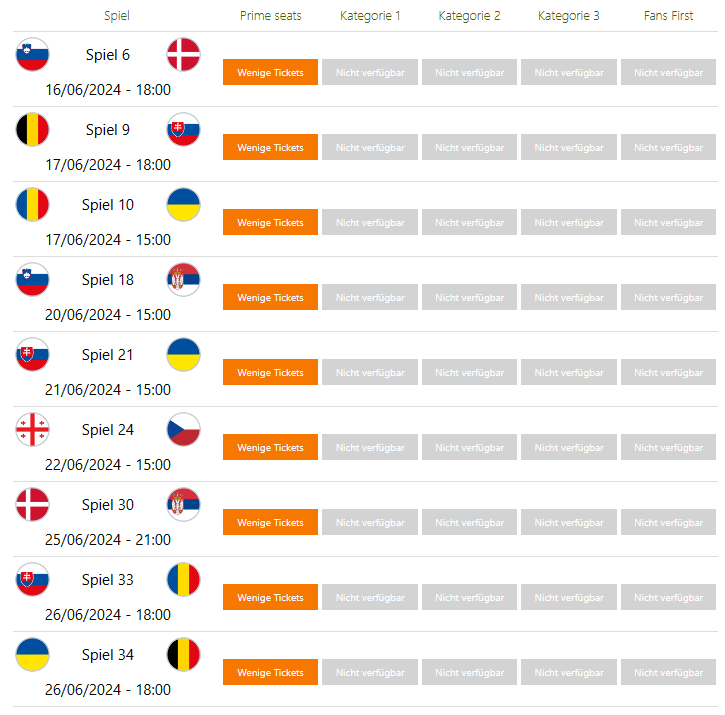Click the Kategorie 3 column header
The height and width of the screenshot is (715, 725).
click(569, 16)
